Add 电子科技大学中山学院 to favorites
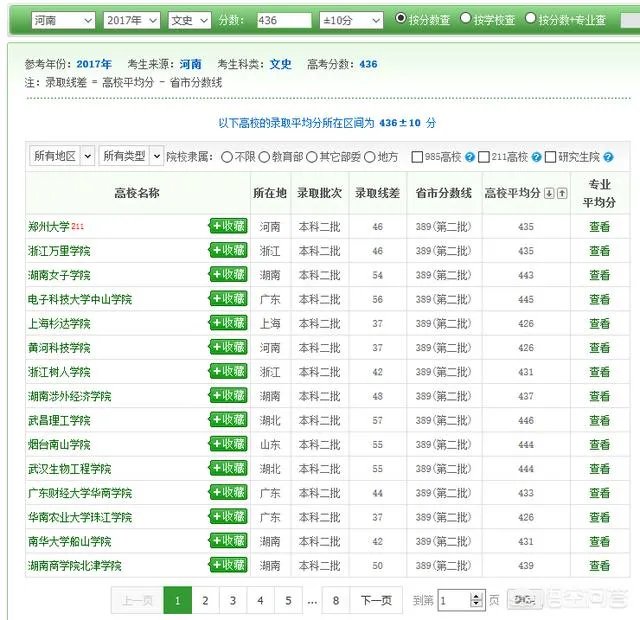 pos(228,298)
